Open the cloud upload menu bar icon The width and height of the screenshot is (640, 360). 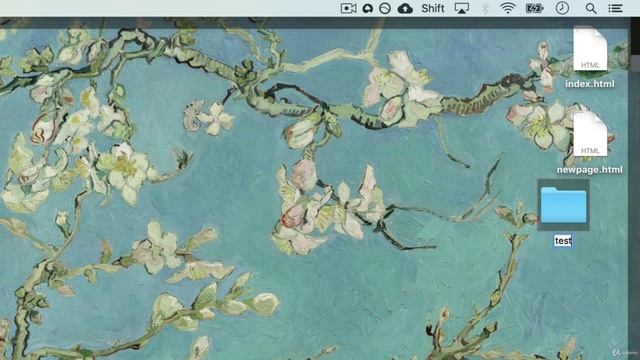[x=405, y=8]
